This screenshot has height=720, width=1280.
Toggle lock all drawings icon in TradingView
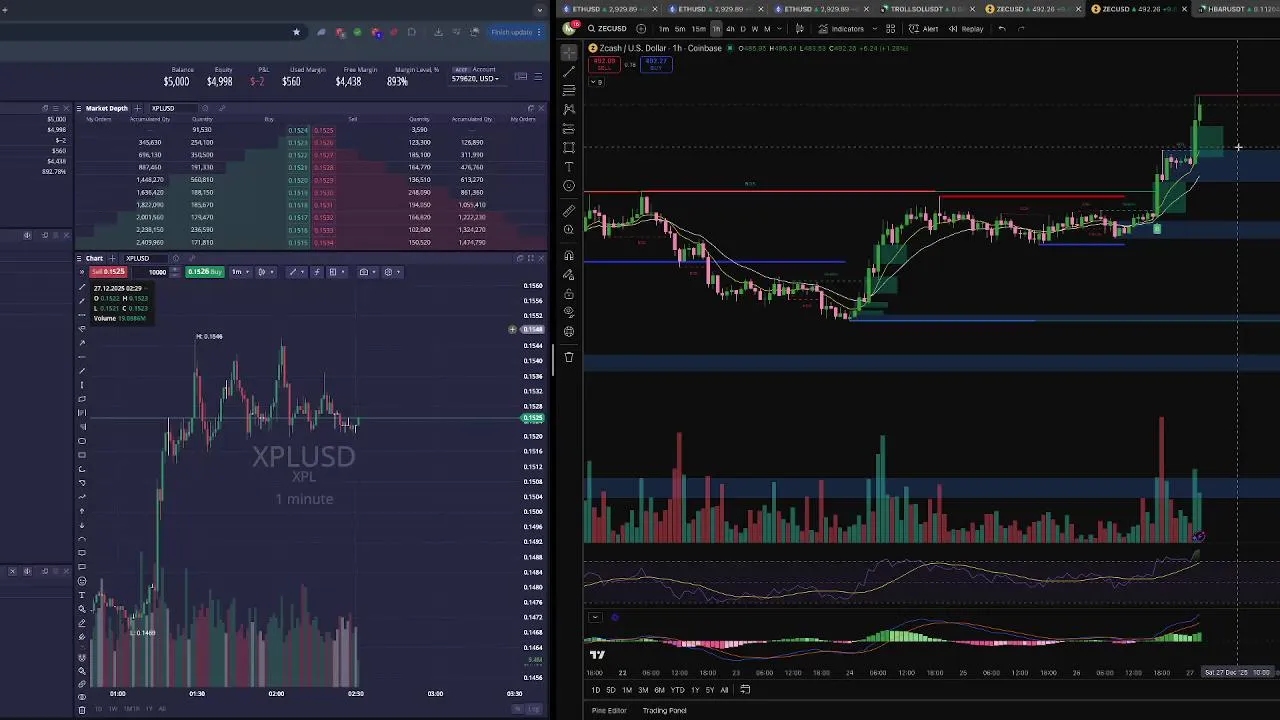point(569,293)
